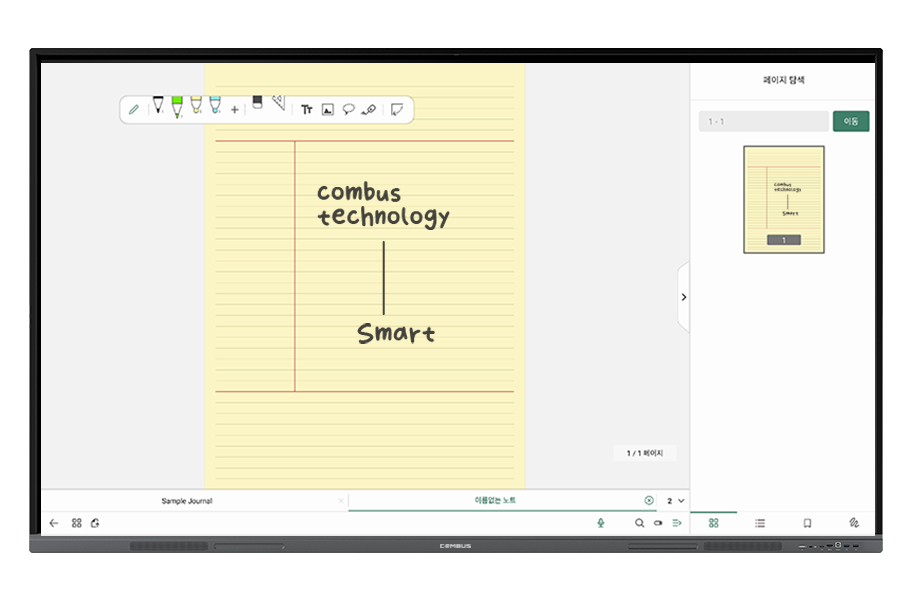Image resolution: width=912 pixels, height=600 pixels.
Task: Choose the cyan highlighter tool
Action: pyautogui.click(x=215, y=105)
